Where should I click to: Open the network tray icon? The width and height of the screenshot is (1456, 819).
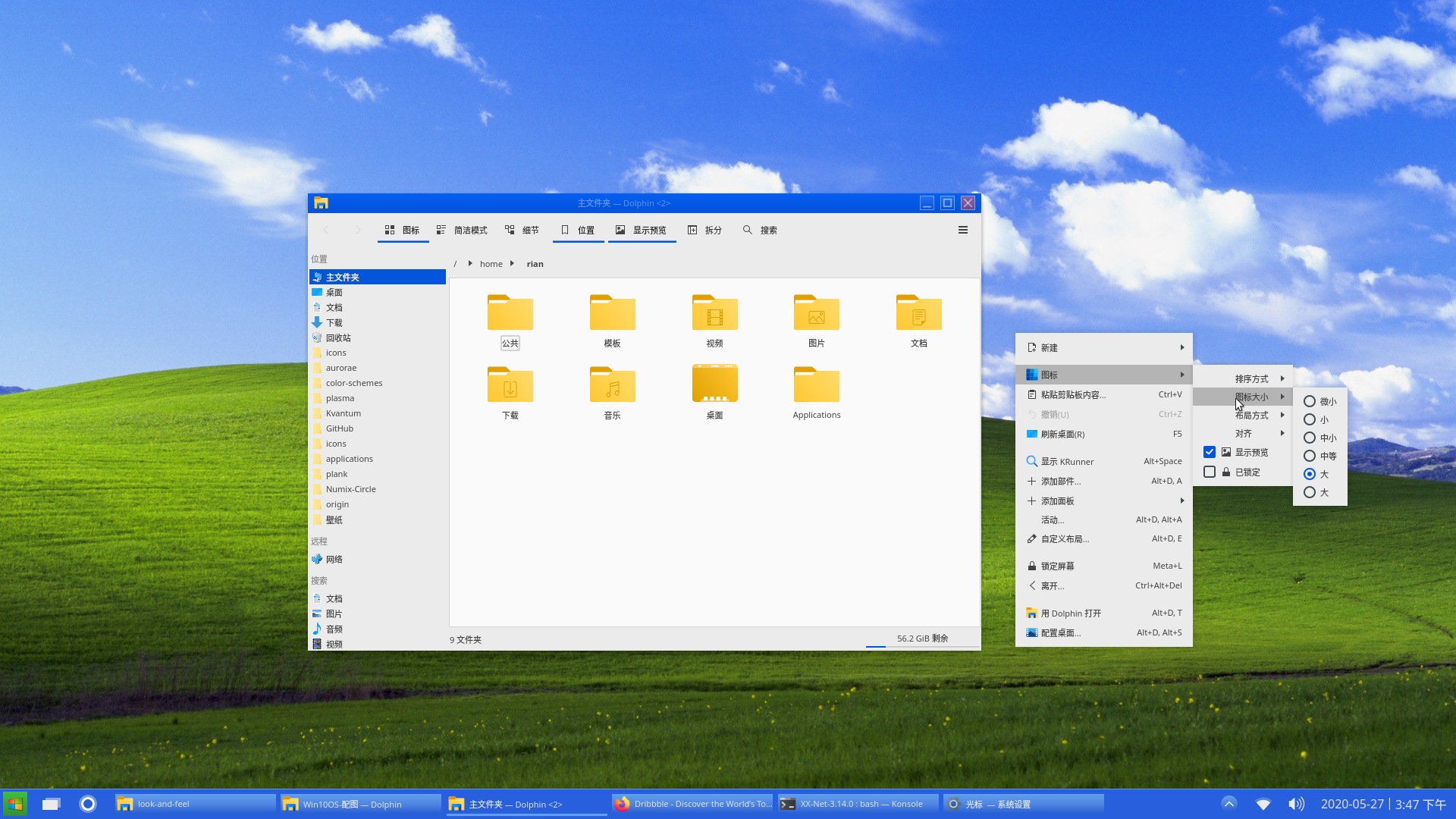point(1263,804)
